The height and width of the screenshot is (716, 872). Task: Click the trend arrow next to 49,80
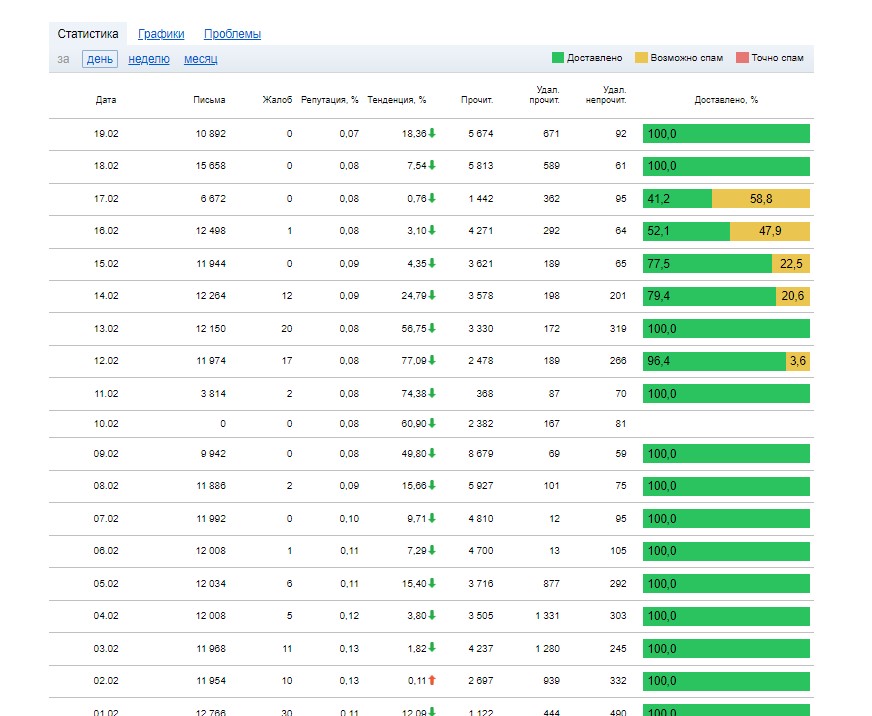click(x=432, y=453)
